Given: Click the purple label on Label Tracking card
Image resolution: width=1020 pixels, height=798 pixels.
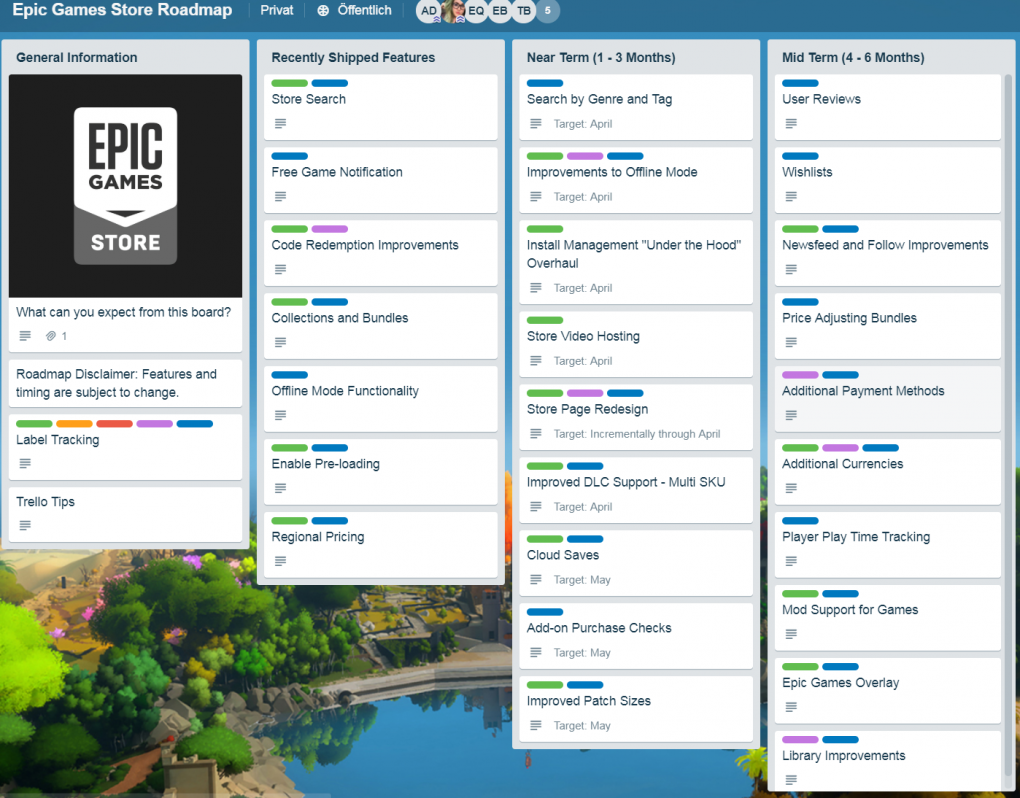Looking at the screenshot, I should pyautogui.click(x=155, y=423).
